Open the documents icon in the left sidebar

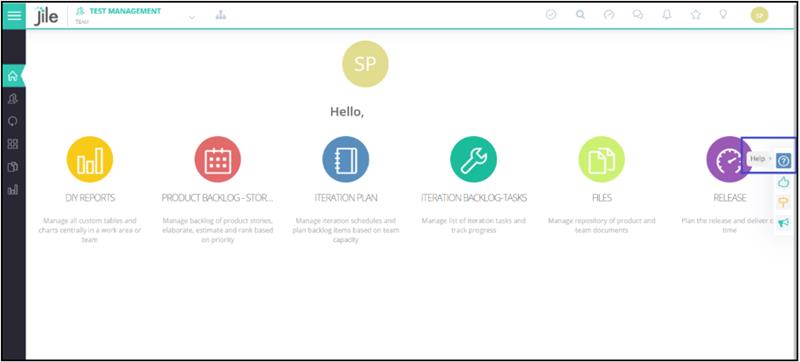click(x=13, y=167)
